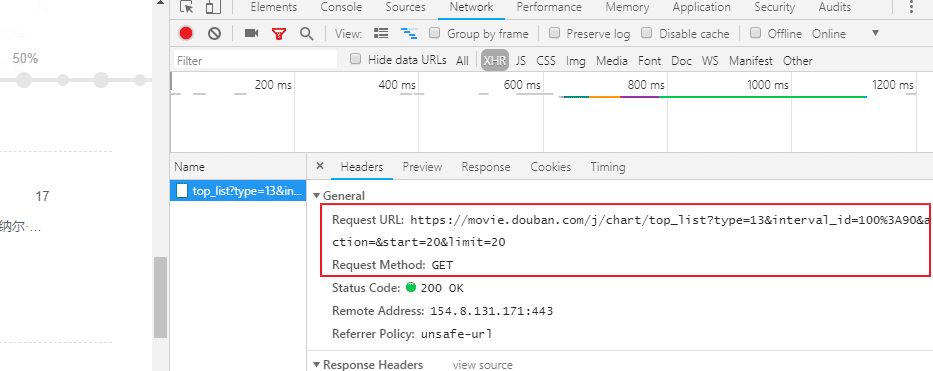Click into the Filter text field
This screenshot has width=933, height=371.
(x=256, y=60)
